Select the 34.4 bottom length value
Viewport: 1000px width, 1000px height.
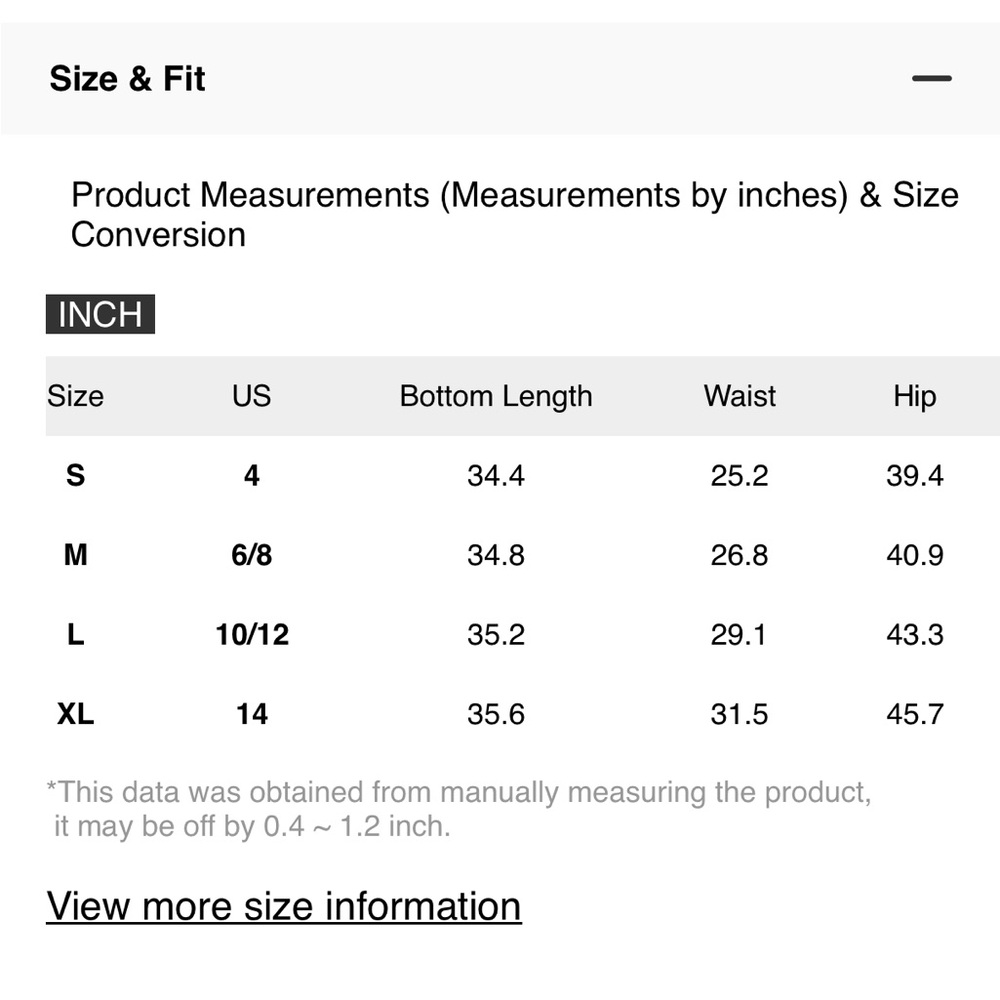pyautogui.click(x=496, y=475)
